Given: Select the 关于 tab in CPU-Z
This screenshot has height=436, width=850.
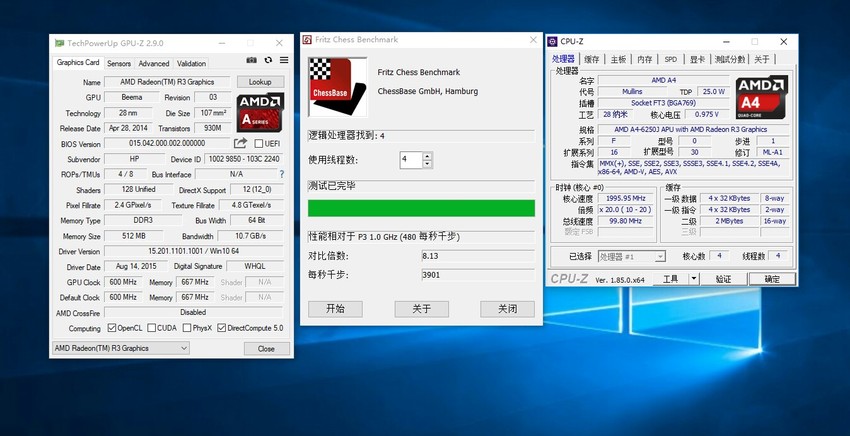Looking at the screenshot, I should pos(761,59).
